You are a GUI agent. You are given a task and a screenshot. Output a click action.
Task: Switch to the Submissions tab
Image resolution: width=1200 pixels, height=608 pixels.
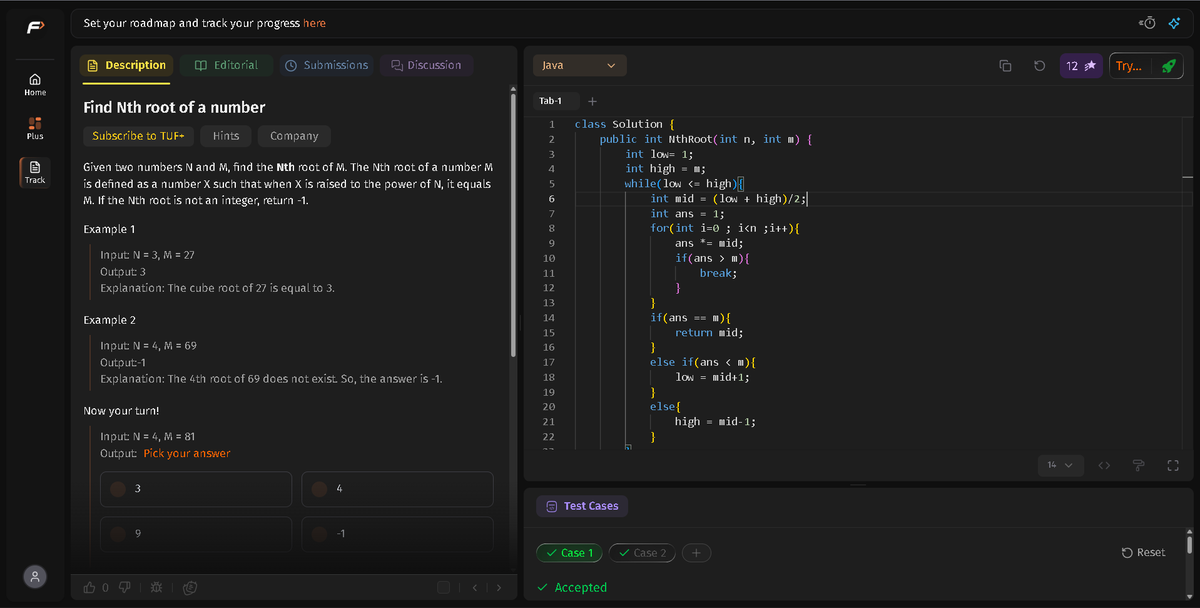click(x=327, y=65)
